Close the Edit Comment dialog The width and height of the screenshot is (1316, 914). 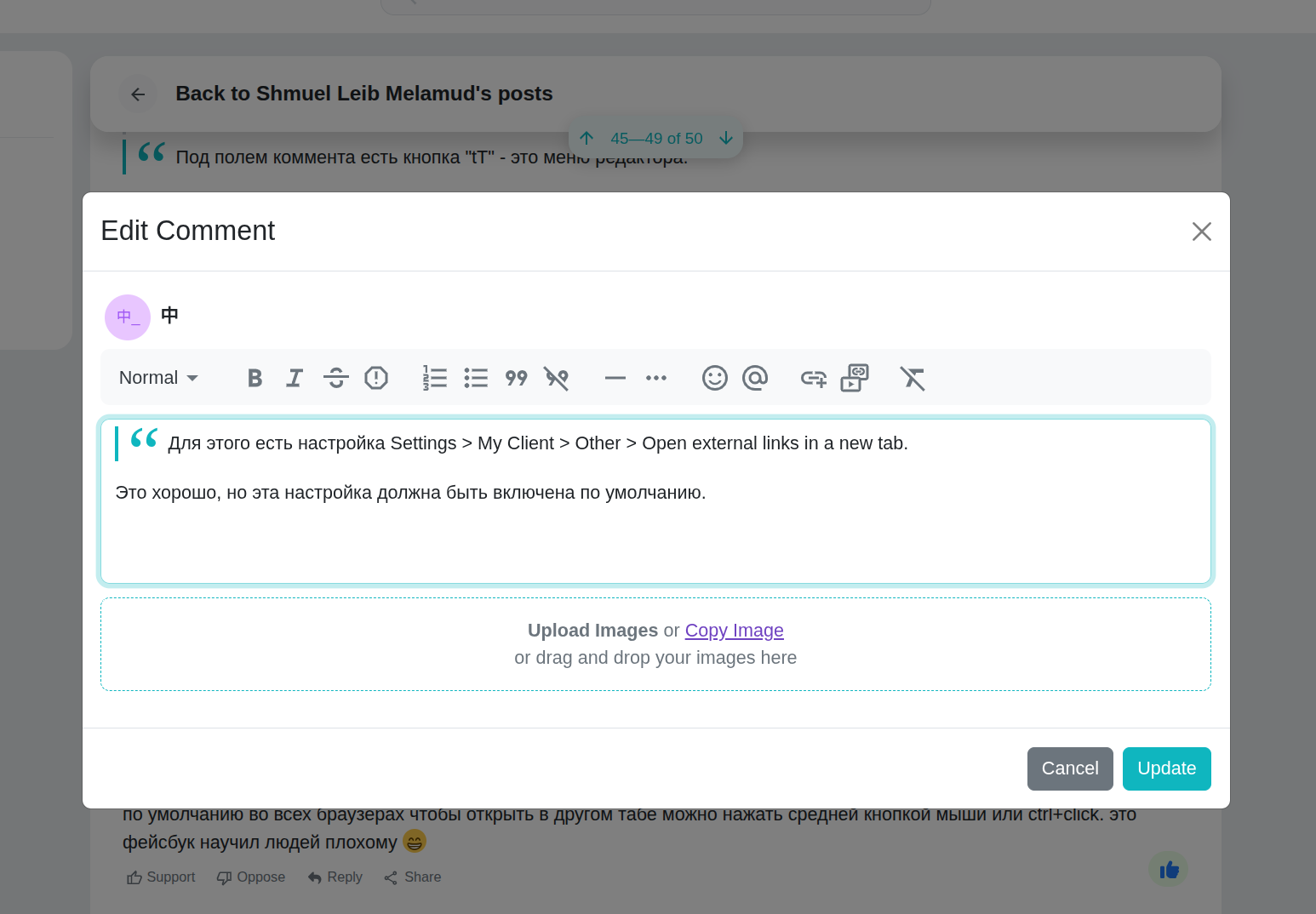[1201, 231]
